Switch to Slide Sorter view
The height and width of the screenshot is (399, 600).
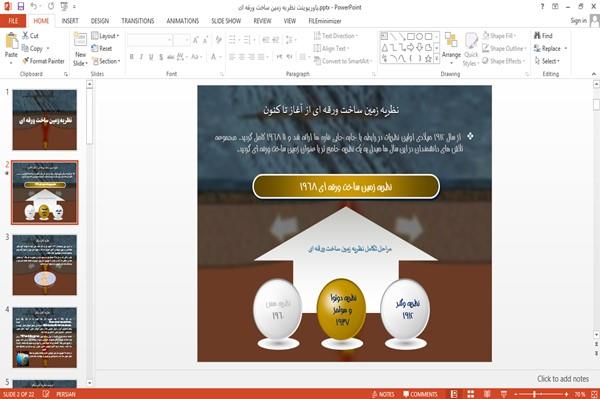471,394
